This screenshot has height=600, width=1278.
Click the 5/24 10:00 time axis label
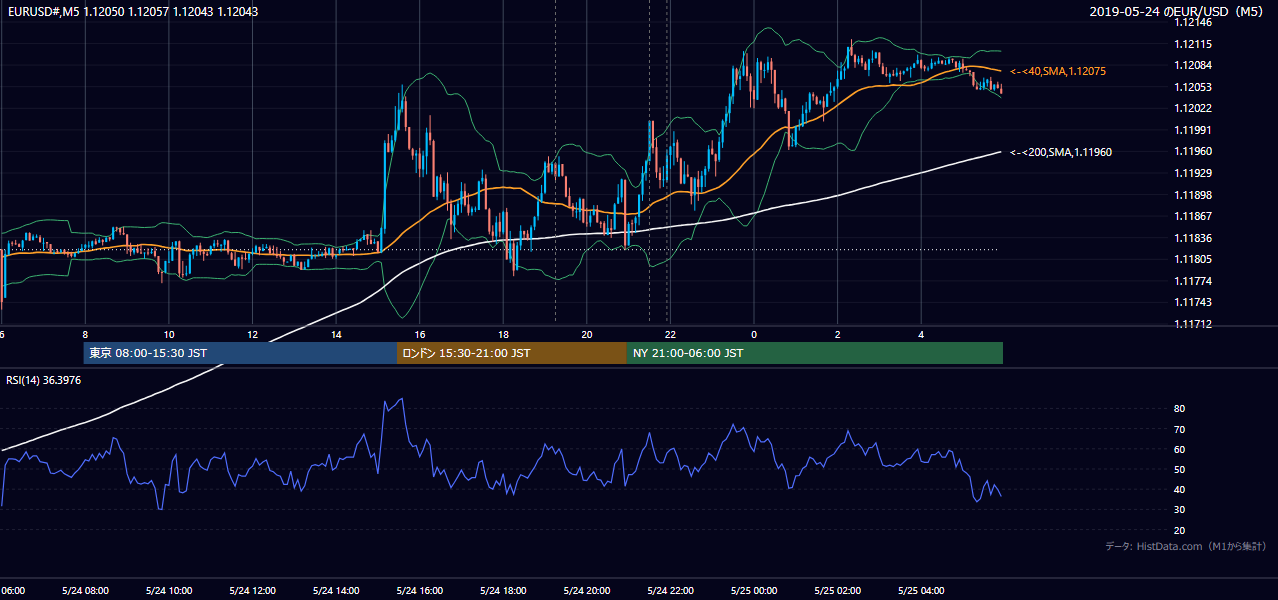(x=169, y=591)
